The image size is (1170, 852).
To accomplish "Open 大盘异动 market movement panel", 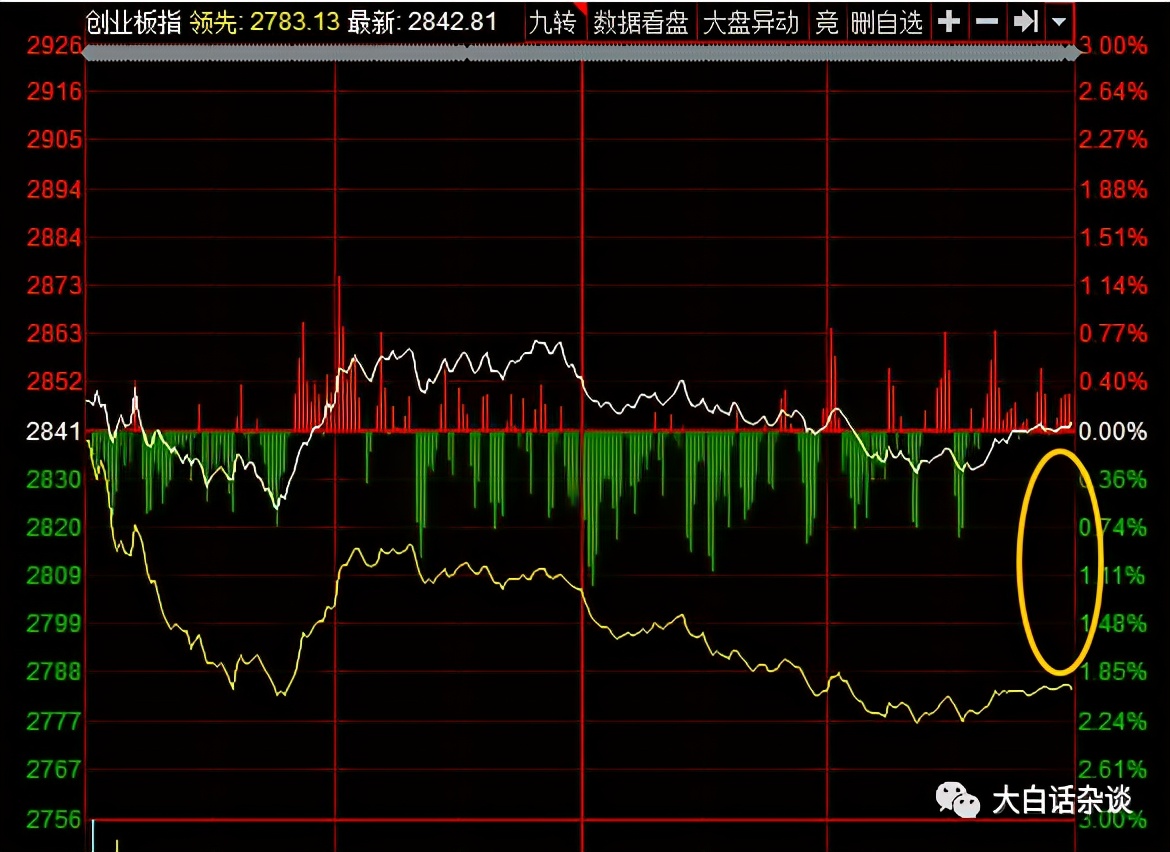I will point(751,22).
